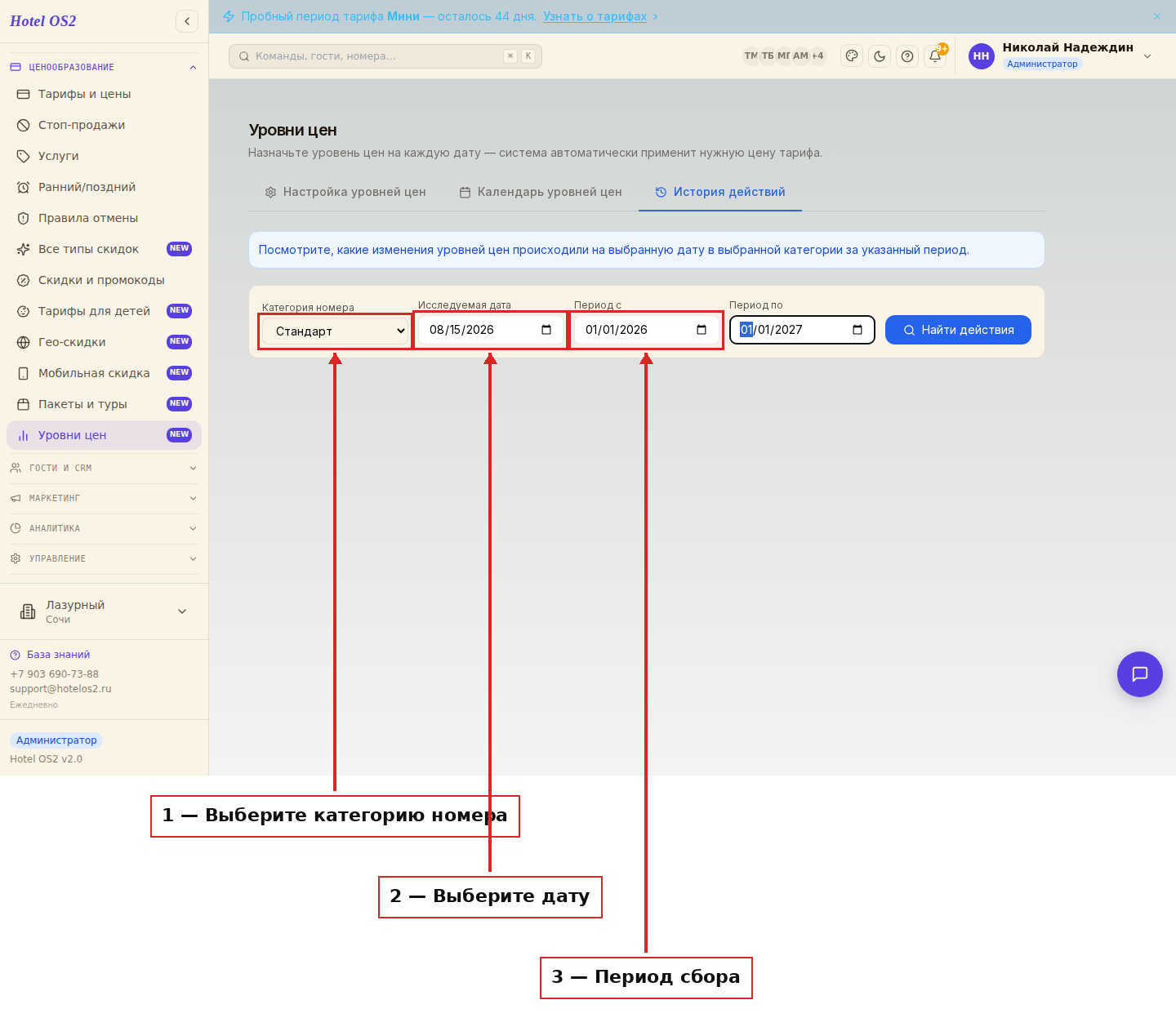Open Тарифы и цены menu item
The width and height of the screenshot is (1176, 1018).
pos(104,94)
